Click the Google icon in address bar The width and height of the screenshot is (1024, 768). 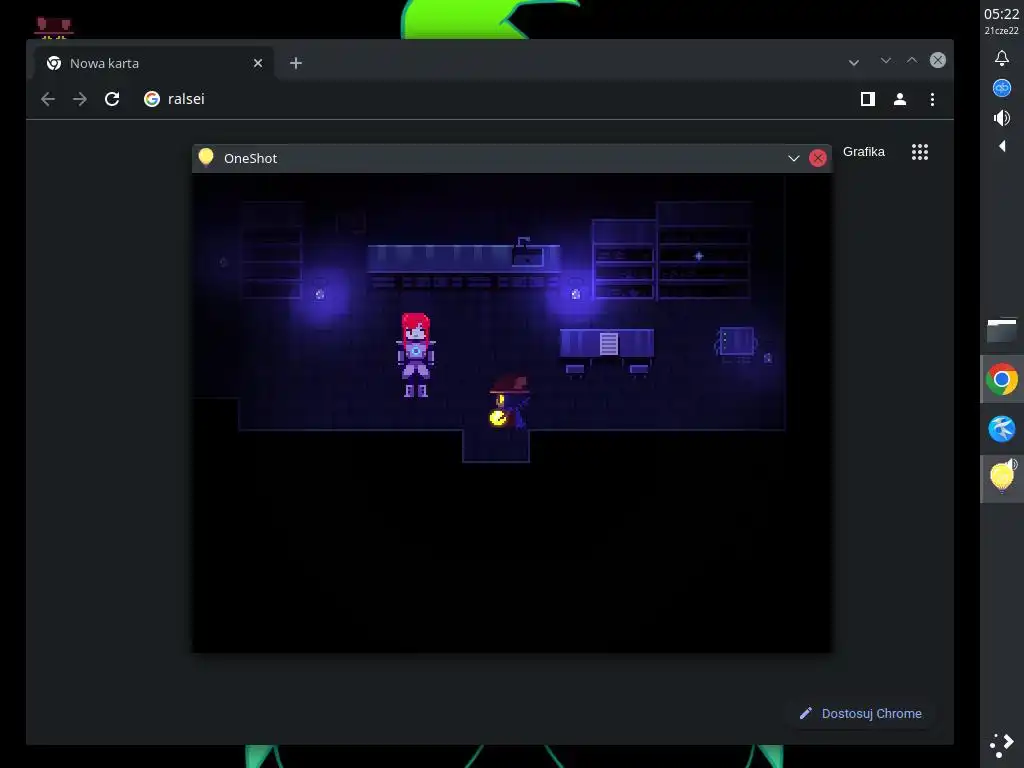click(152, 99)
